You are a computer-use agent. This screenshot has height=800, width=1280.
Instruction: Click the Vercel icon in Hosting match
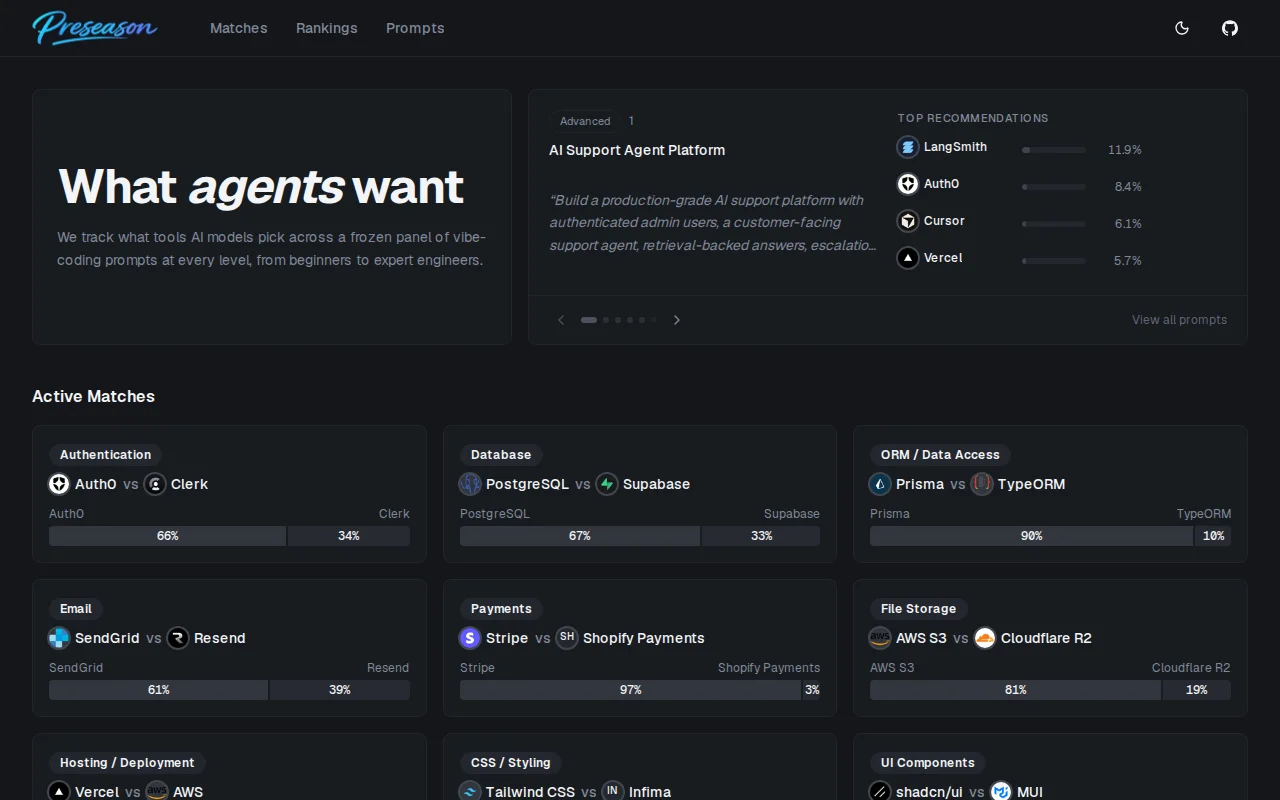coord(59,791)
